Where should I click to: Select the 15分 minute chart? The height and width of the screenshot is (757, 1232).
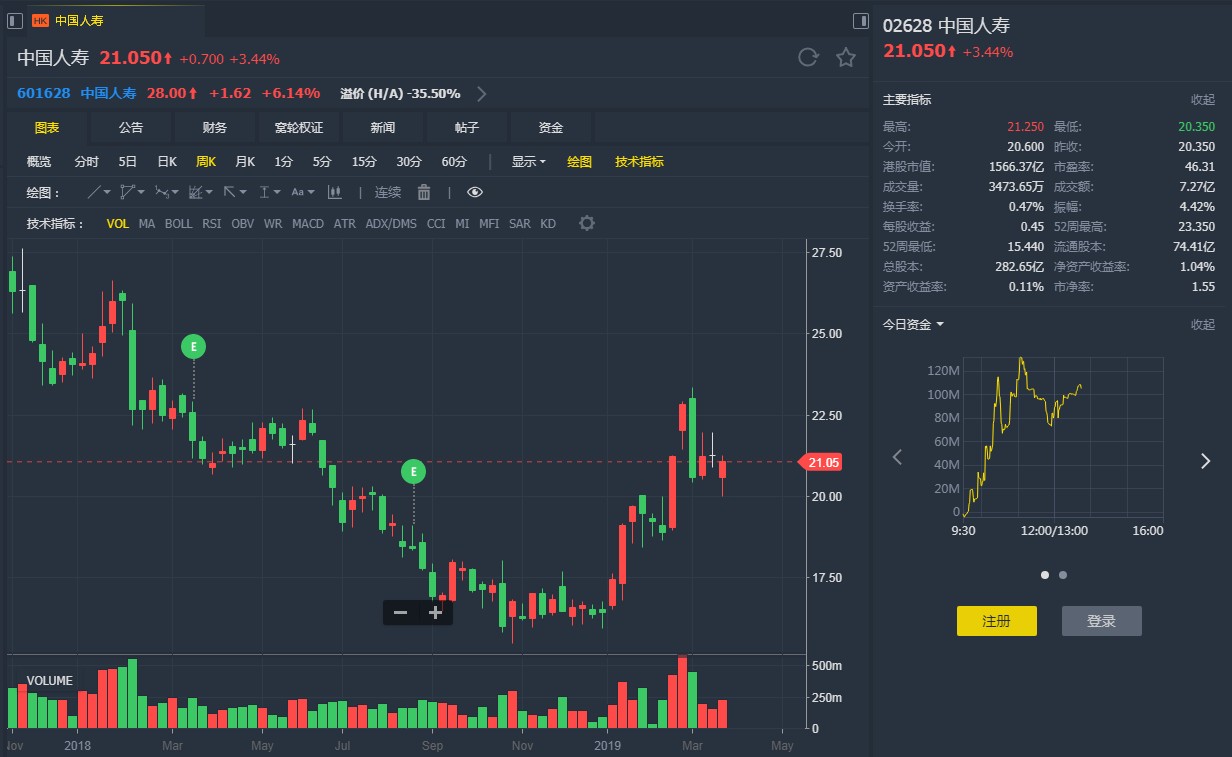tap(364, 162)
